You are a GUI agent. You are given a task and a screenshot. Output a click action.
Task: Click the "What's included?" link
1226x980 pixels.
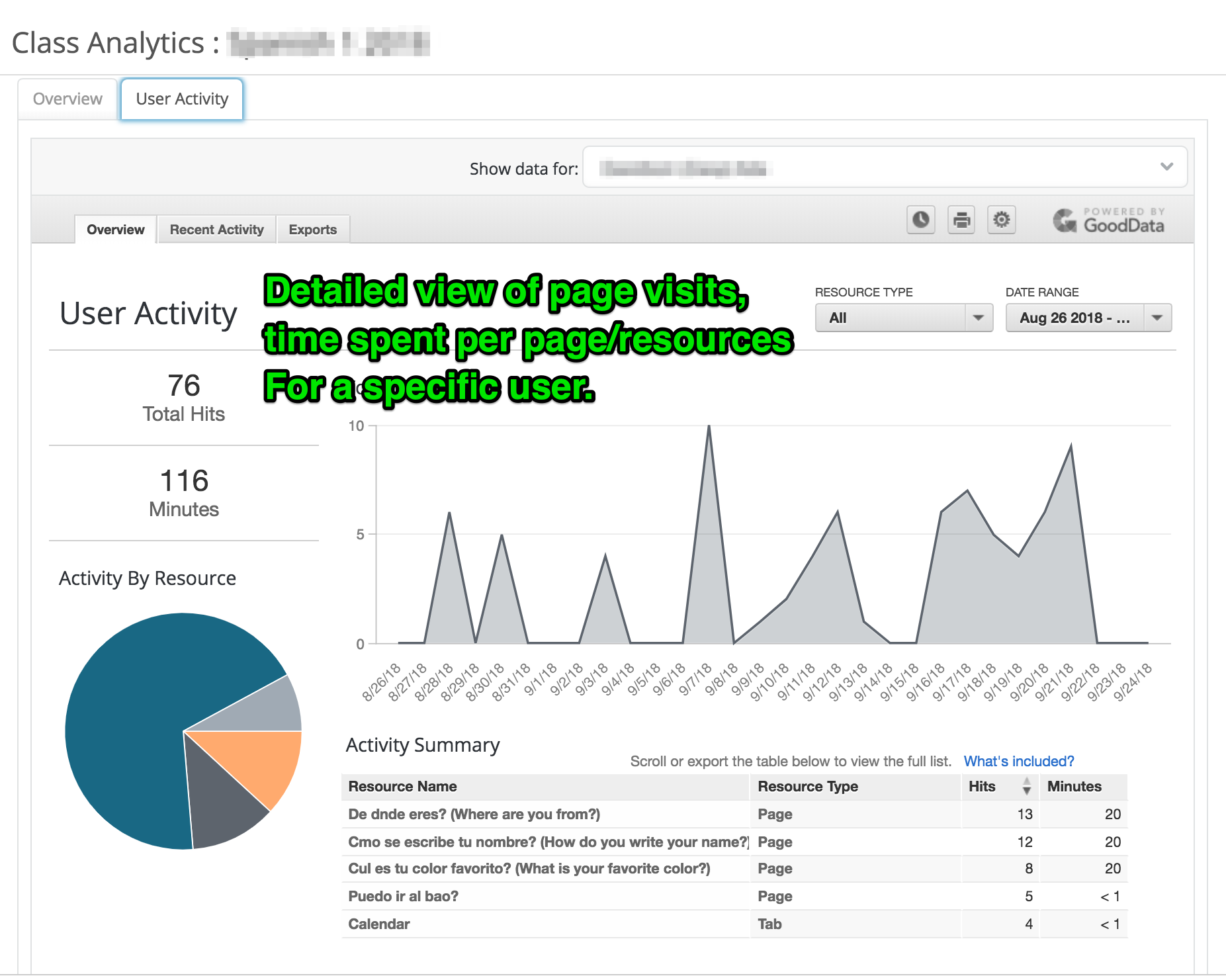point(1018,761)
